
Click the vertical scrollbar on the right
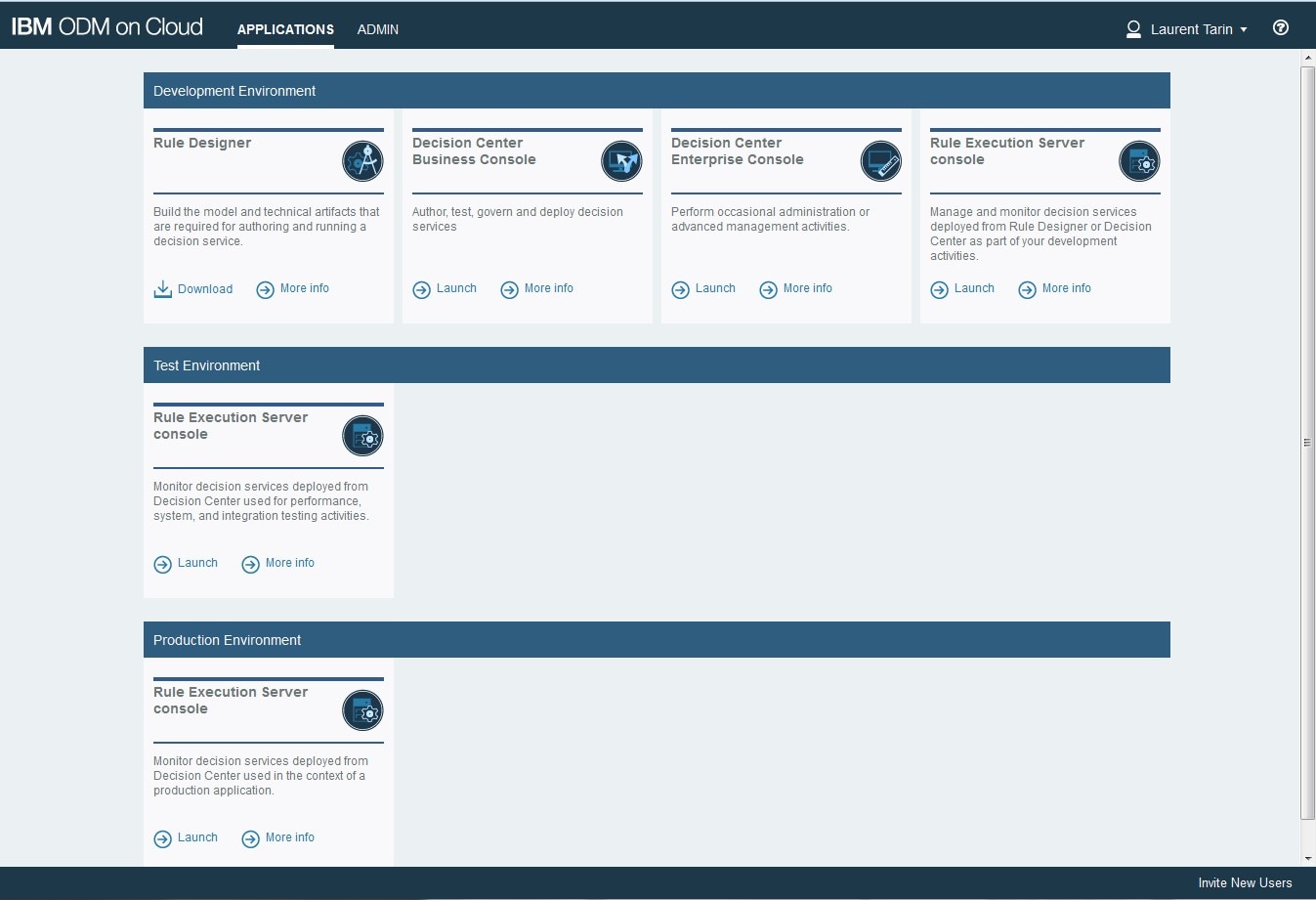tap(1307, 442)
